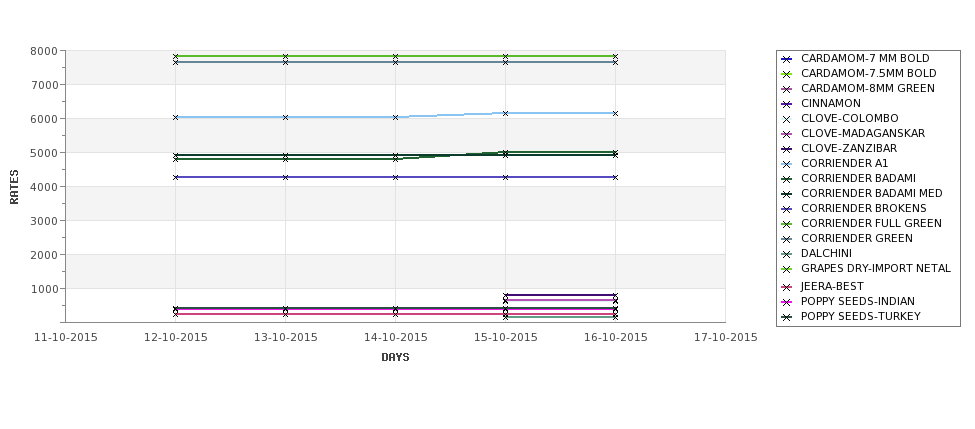Click the light blue data point at 15-10-2015

pyautogui.click(x=506, y=113)
